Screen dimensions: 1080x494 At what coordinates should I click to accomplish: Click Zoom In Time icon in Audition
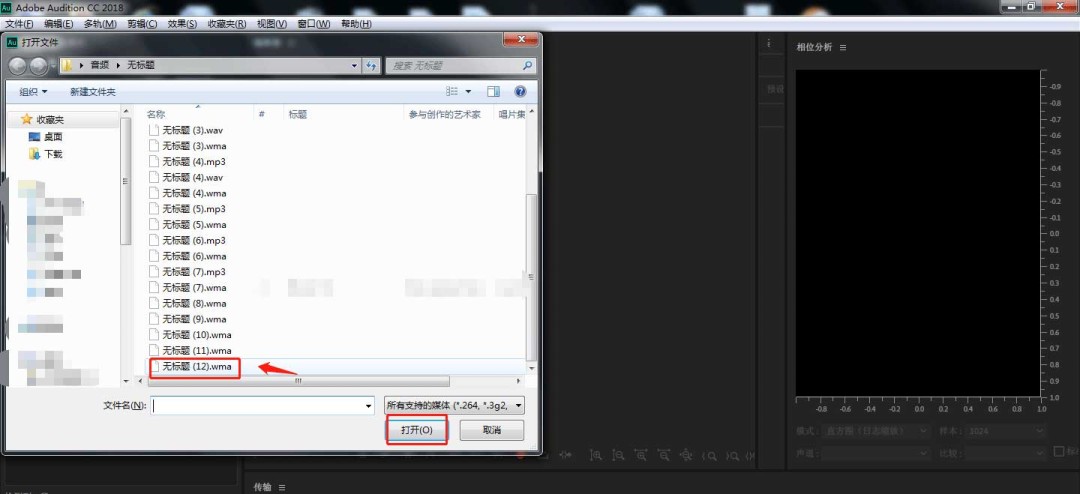(641, 455)
